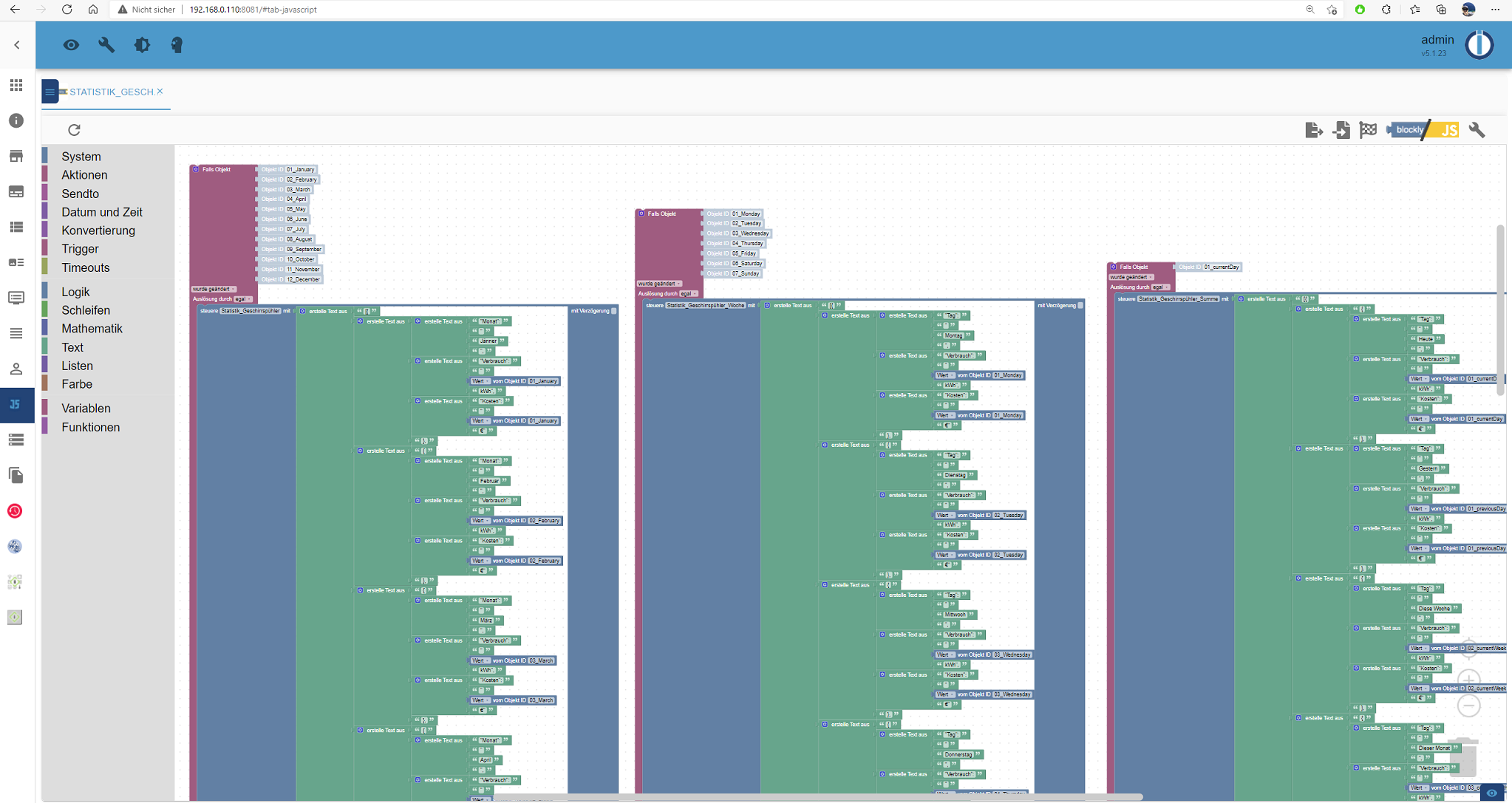
Task: Click the theme brightness icon in header
Action: pyautogui.click(x=142, y=45)
